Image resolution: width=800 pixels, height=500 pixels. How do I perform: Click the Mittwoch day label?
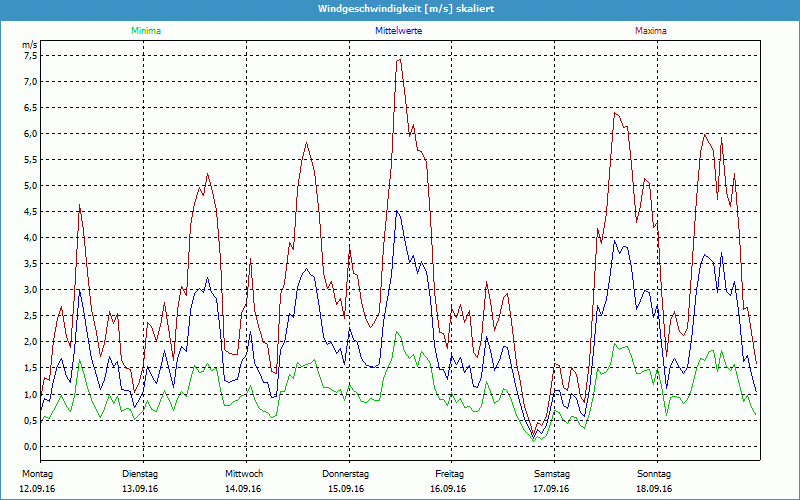(x=244, y=474)
